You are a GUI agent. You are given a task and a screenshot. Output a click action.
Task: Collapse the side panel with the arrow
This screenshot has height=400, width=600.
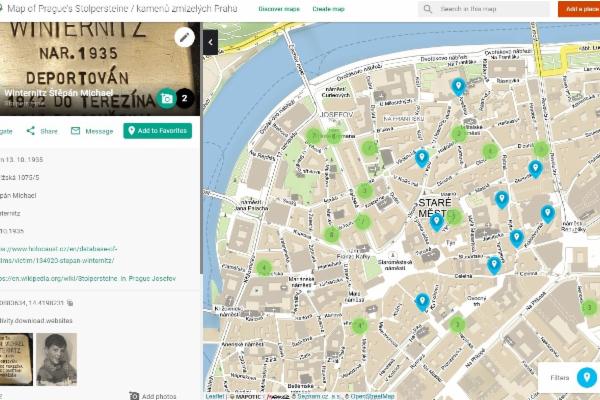tap(210, 42)
